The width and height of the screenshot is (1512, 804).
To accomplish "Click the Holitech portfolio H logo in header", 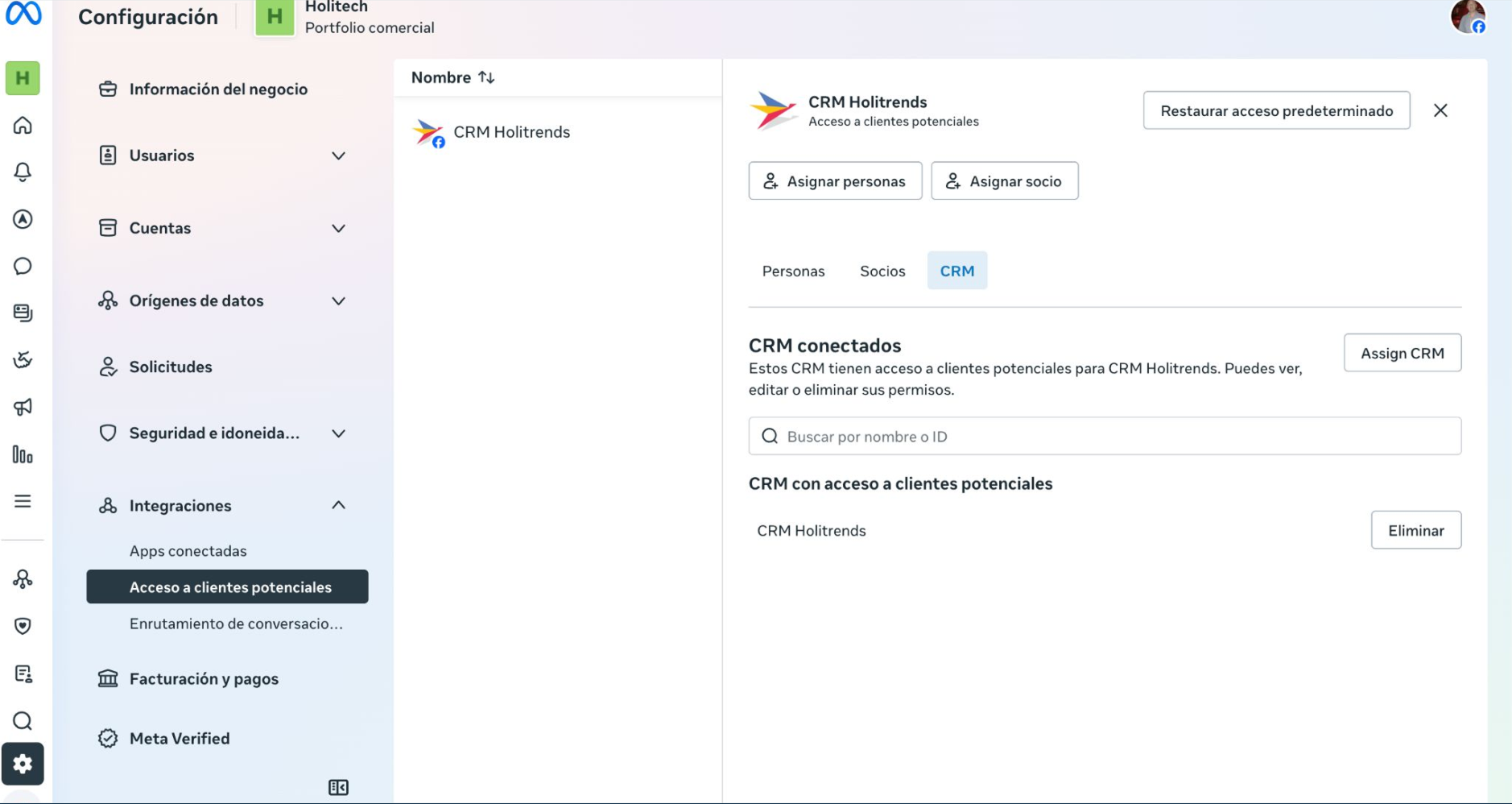I will click(x=275, y=17).
